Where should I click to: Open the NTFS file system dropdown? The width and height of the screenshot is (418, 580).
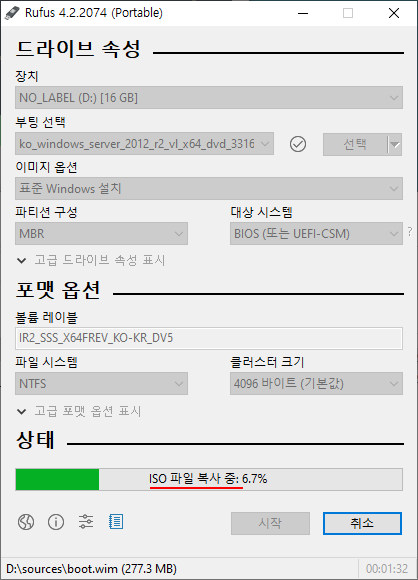(101, 384)
